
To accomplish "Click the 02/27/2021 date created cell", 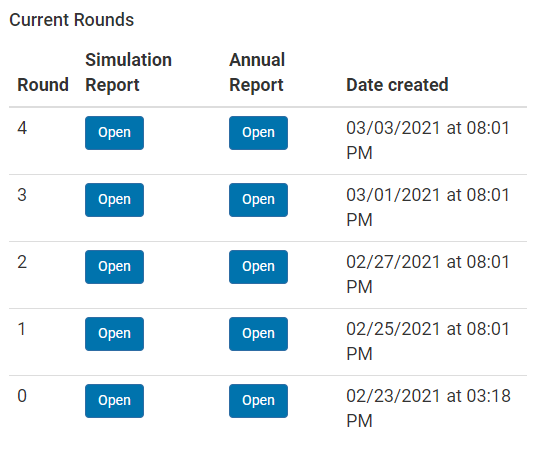I will point(428,274).
